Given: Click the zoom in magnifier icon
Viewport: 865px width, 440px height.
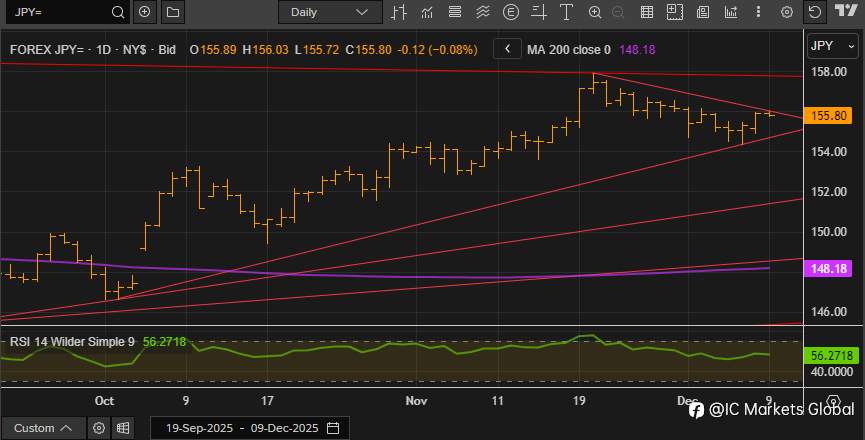Looking at the screenshot, I should pos(595,12).
